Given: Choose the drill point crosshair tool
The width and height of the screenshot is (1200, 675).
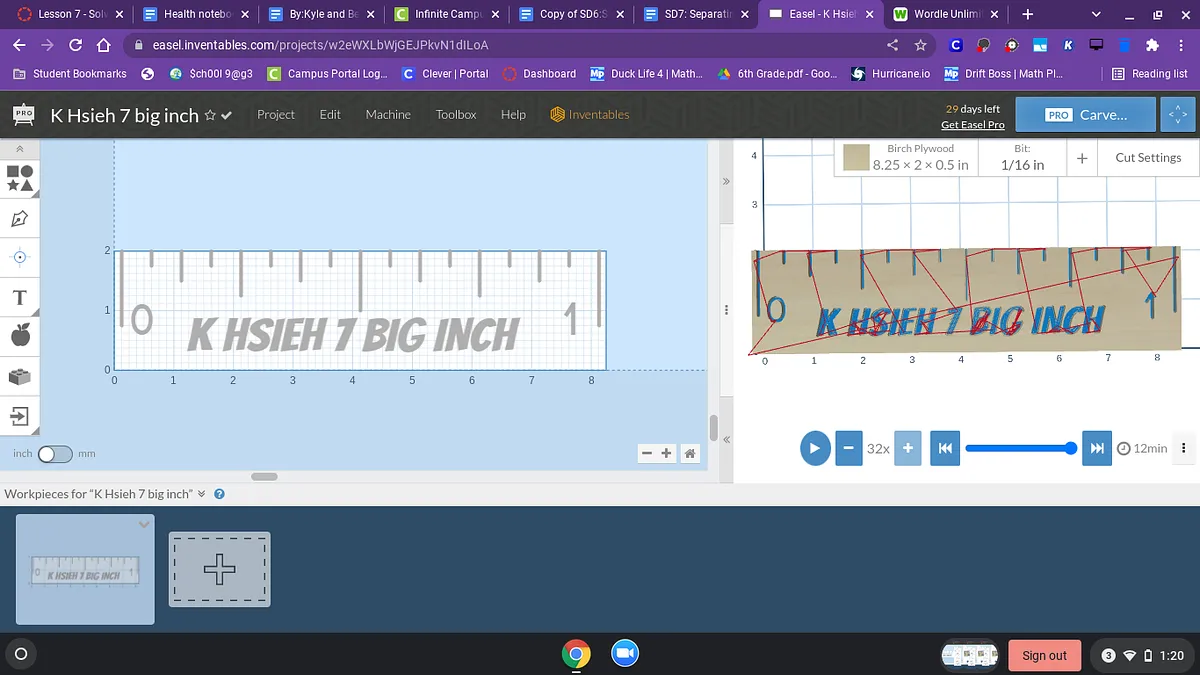Looking at the screenshot, I should (x=20, y=257).
